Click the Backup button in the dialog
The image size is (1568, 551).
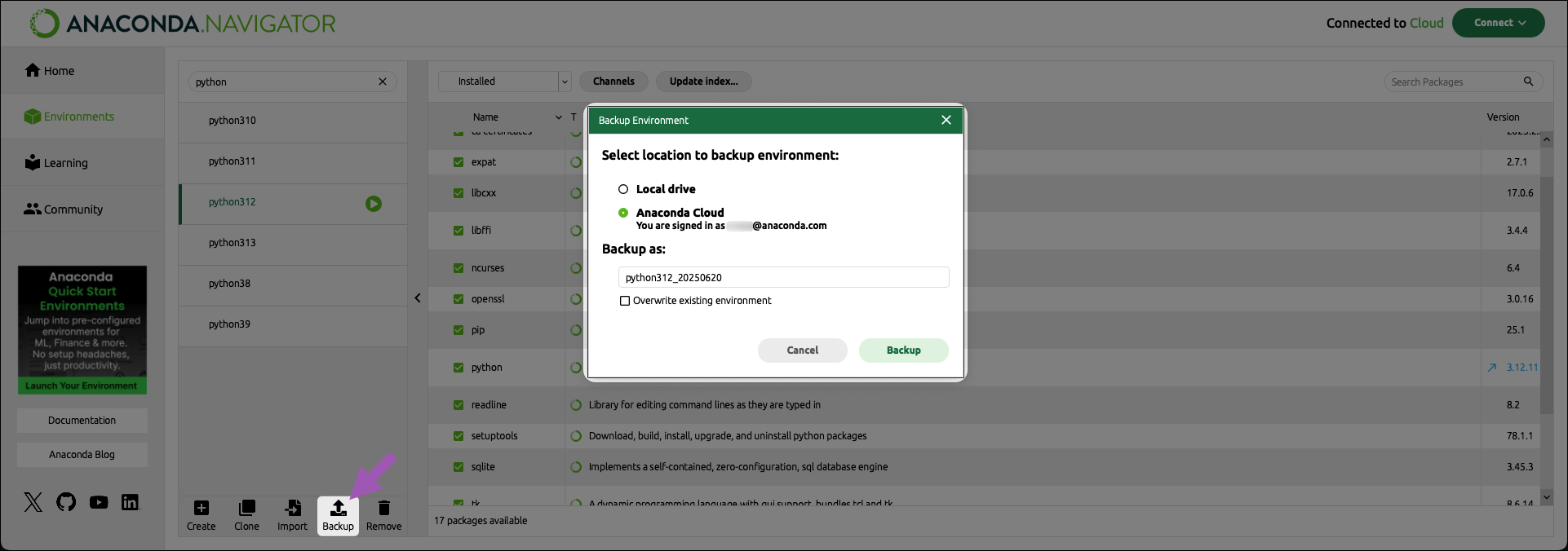point(904,350)
